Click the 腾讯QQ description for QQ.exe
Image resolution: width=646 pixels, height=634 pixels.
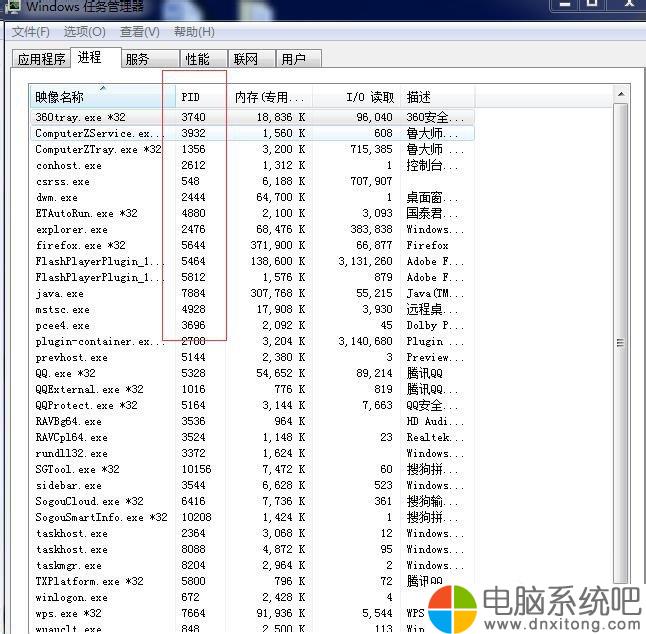(x=424, y=374)
